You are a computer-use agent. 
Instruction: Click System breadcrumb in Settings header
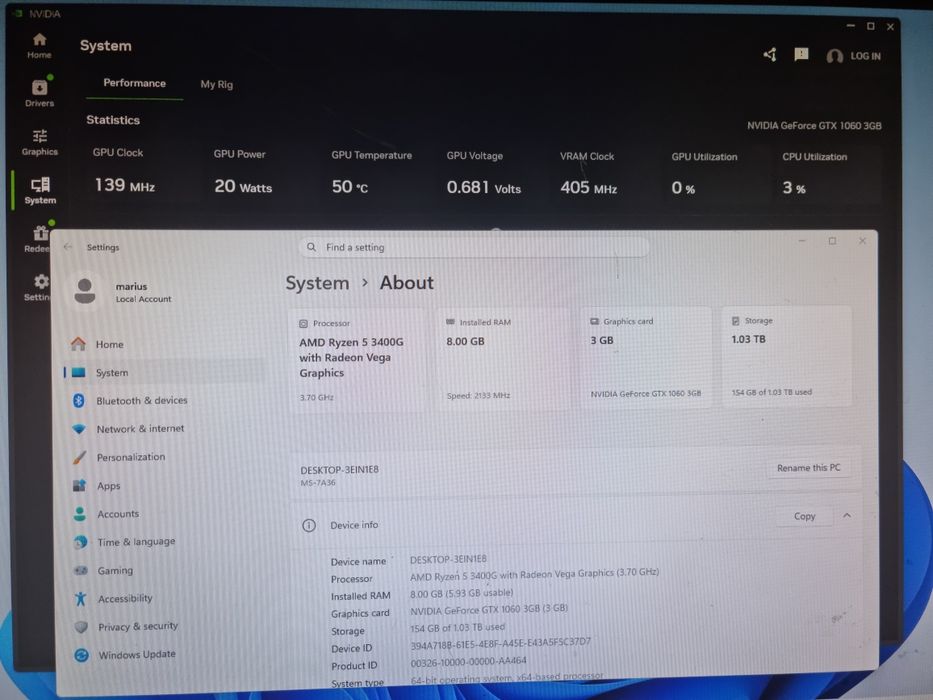[317, 283]
